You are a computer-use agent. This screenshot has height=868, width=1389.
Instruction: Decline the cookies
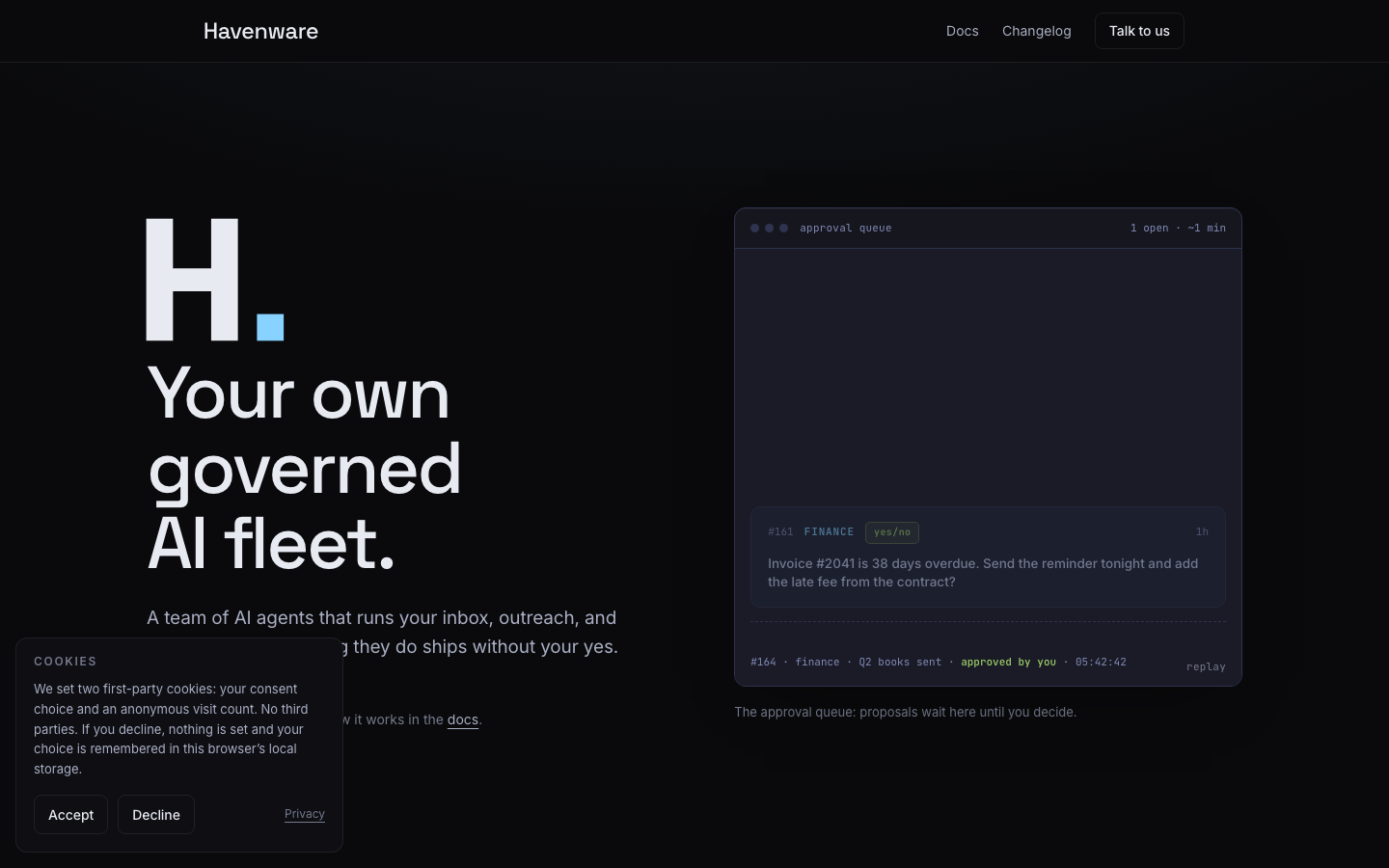tap(156, 815)
